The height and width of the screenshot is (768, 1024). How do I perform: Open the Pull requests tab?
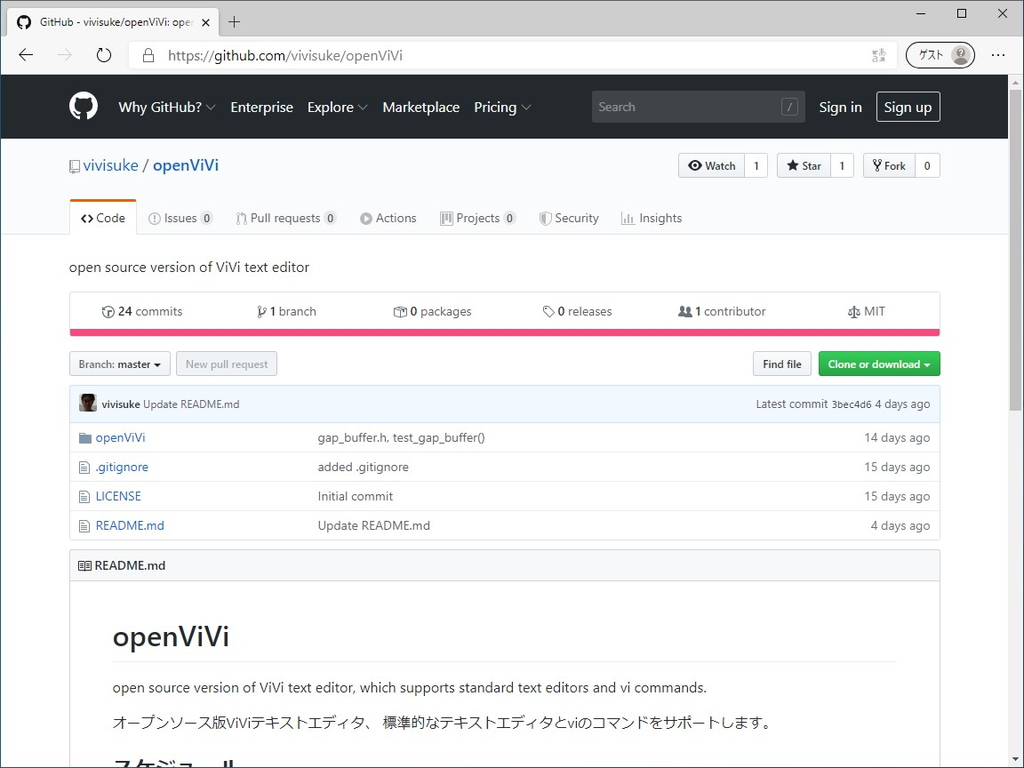[x=285, y=218]
